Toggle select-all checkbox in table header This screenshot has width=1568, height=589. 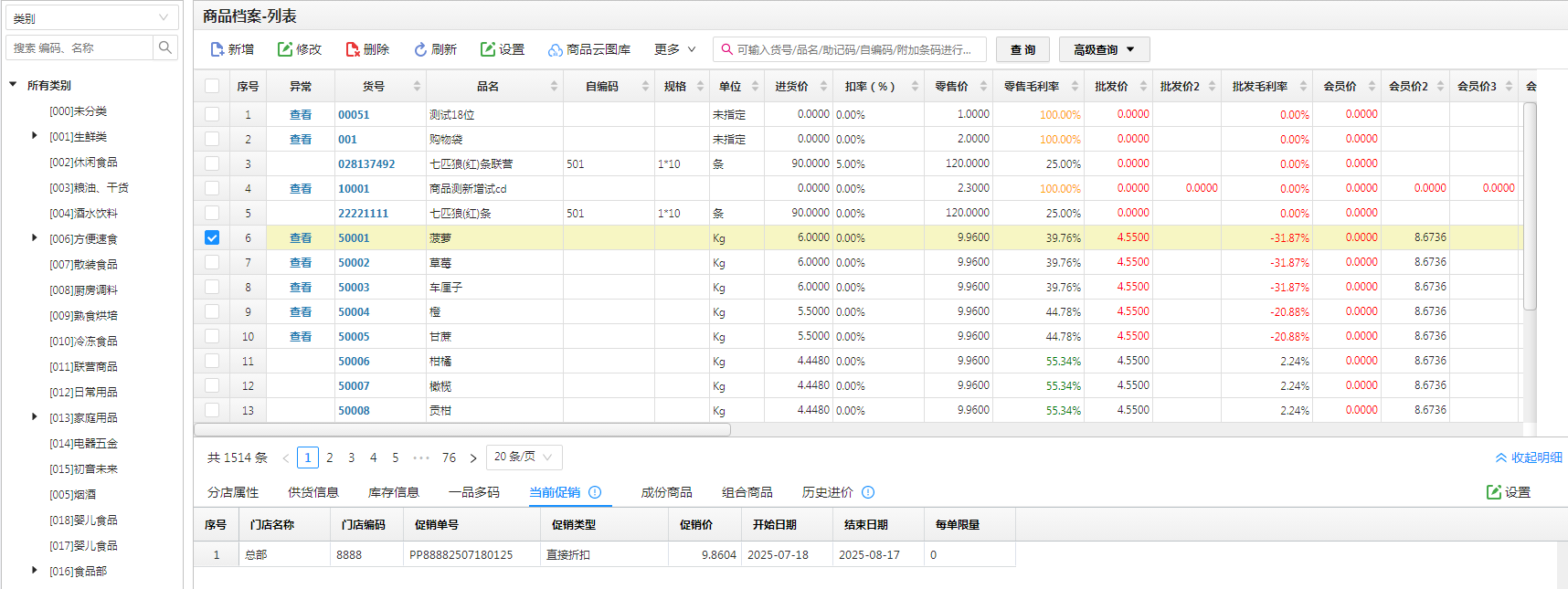click(x=212, y=86)
